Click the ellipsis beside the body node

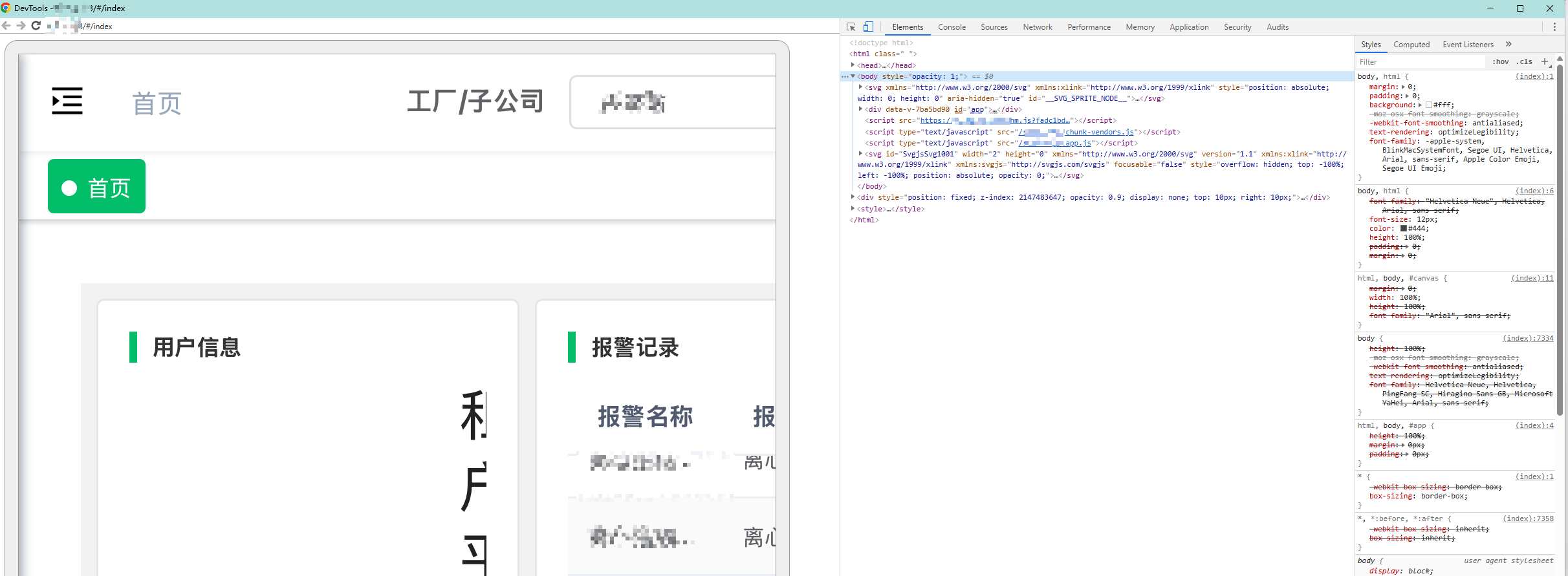pos(845,76)
